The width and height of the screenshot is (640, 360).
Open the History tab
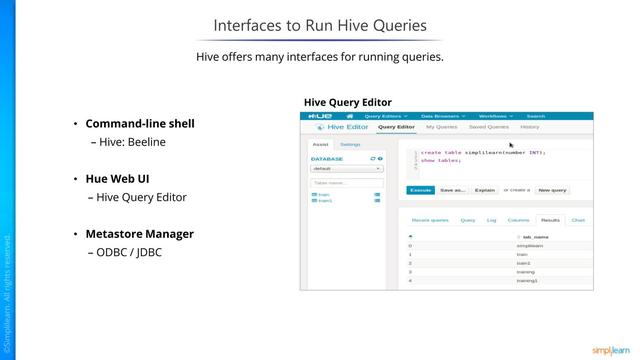(x=530, y=127)
